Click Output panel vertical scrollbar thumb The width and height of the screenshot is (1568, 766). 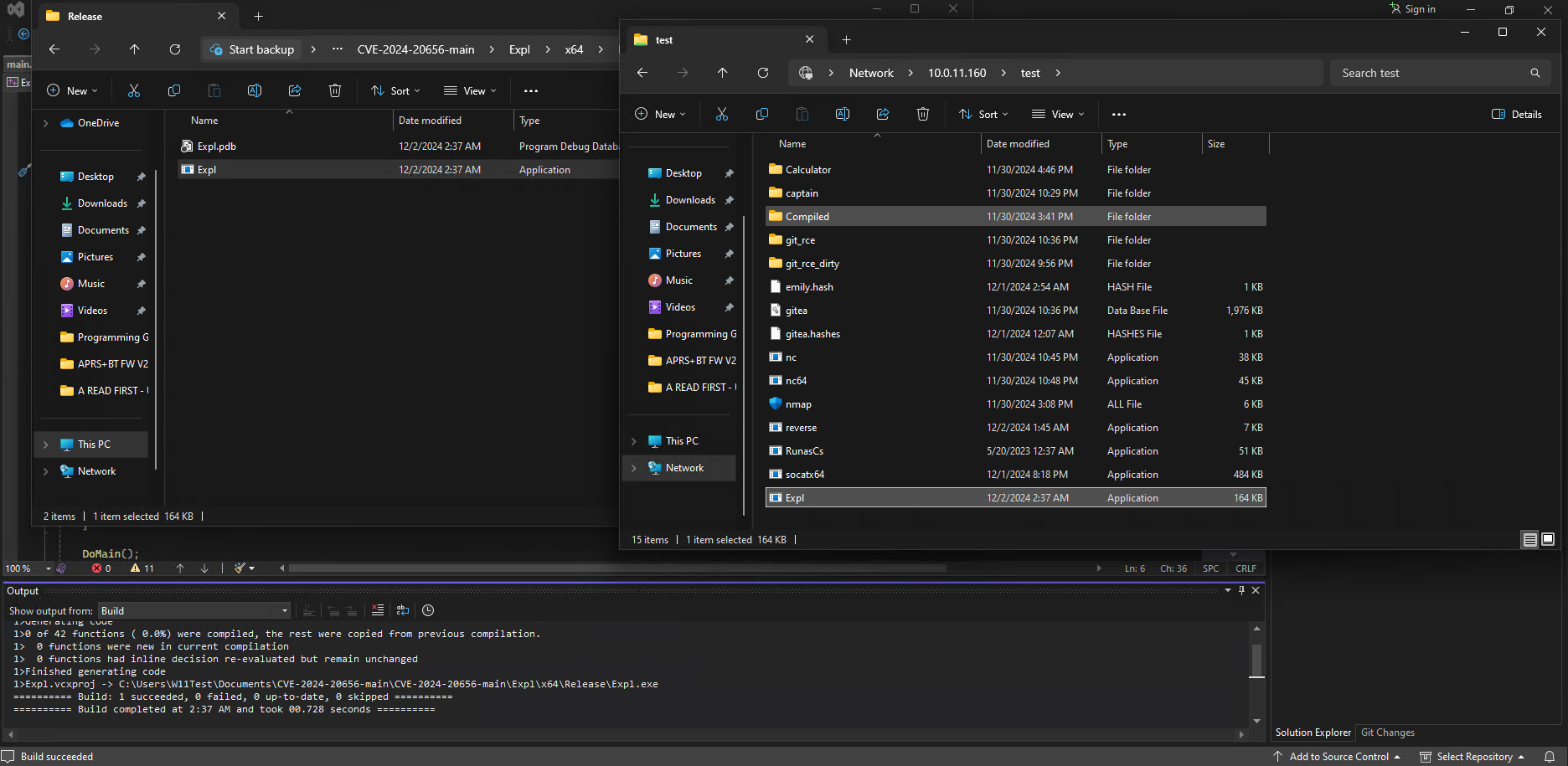[1256, 659]
